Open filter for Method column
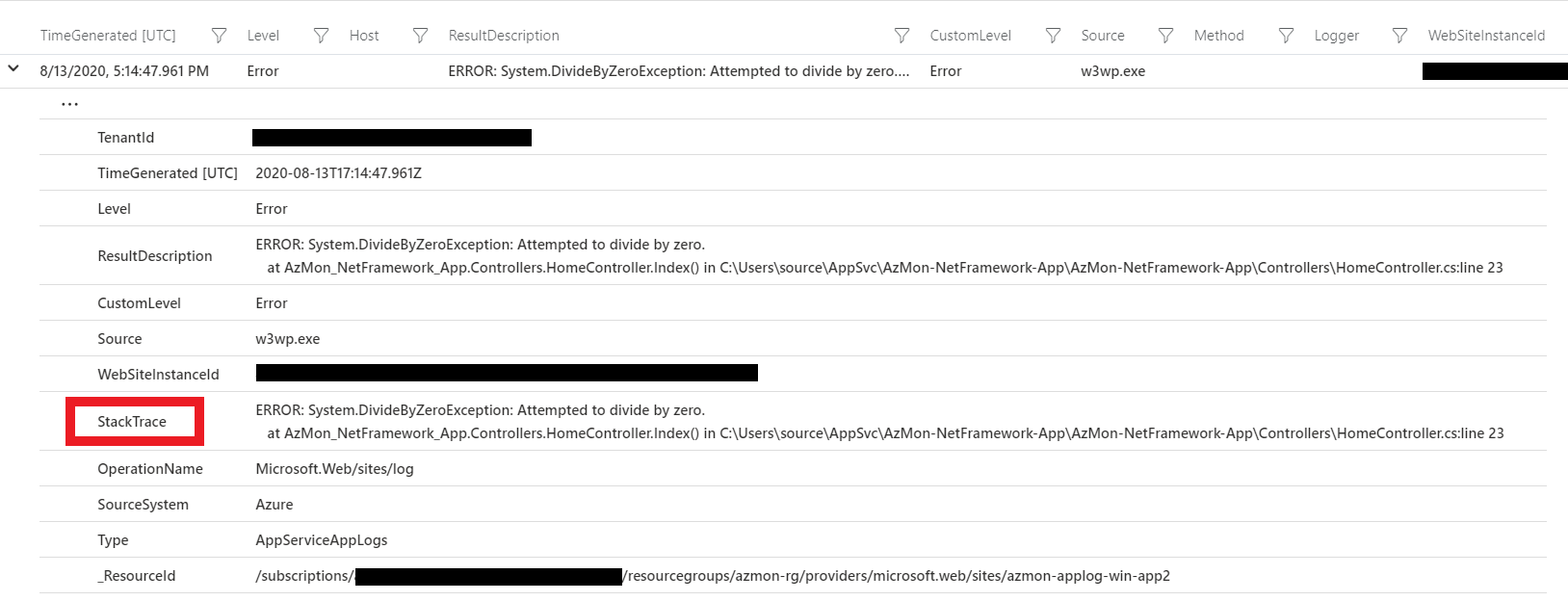This screenshot has width=1568, height=601. [1286, 36]
